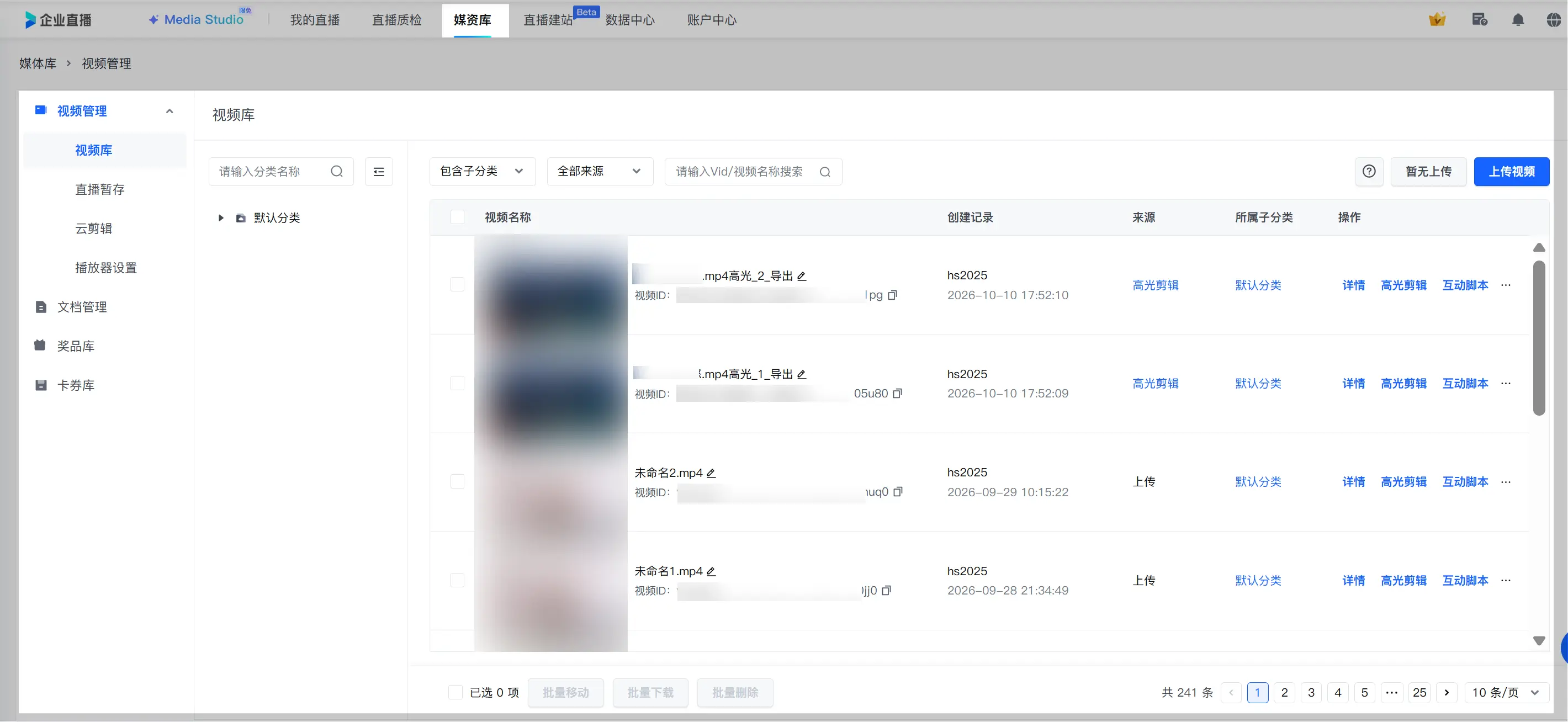Select 直播暂存 in the sidebar

point(100,189)
